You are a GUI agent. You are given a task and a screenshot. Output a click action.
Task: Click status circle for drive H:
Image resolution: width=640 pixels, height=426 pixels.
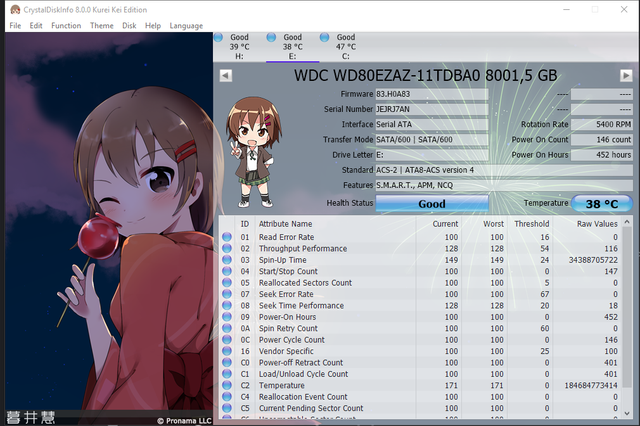[x=218, y=38]
